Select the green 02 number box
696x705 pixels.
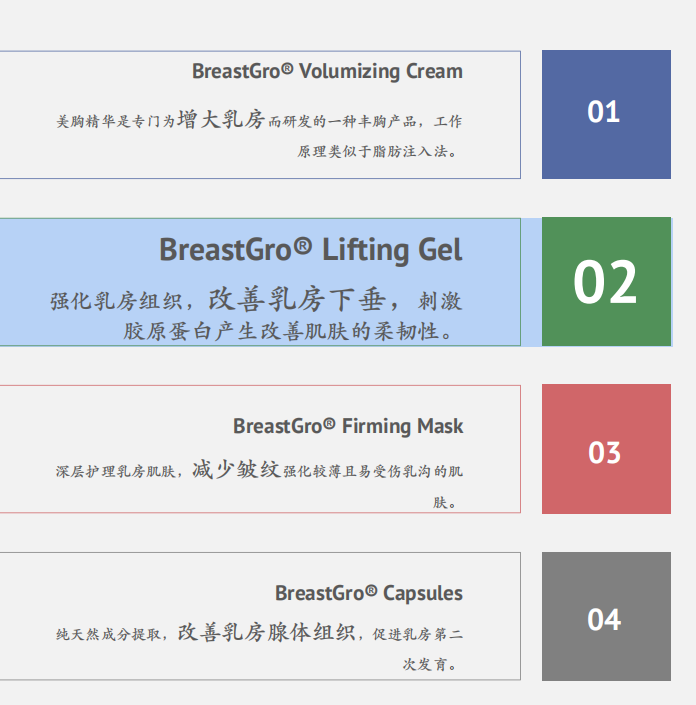coord(606,282)
